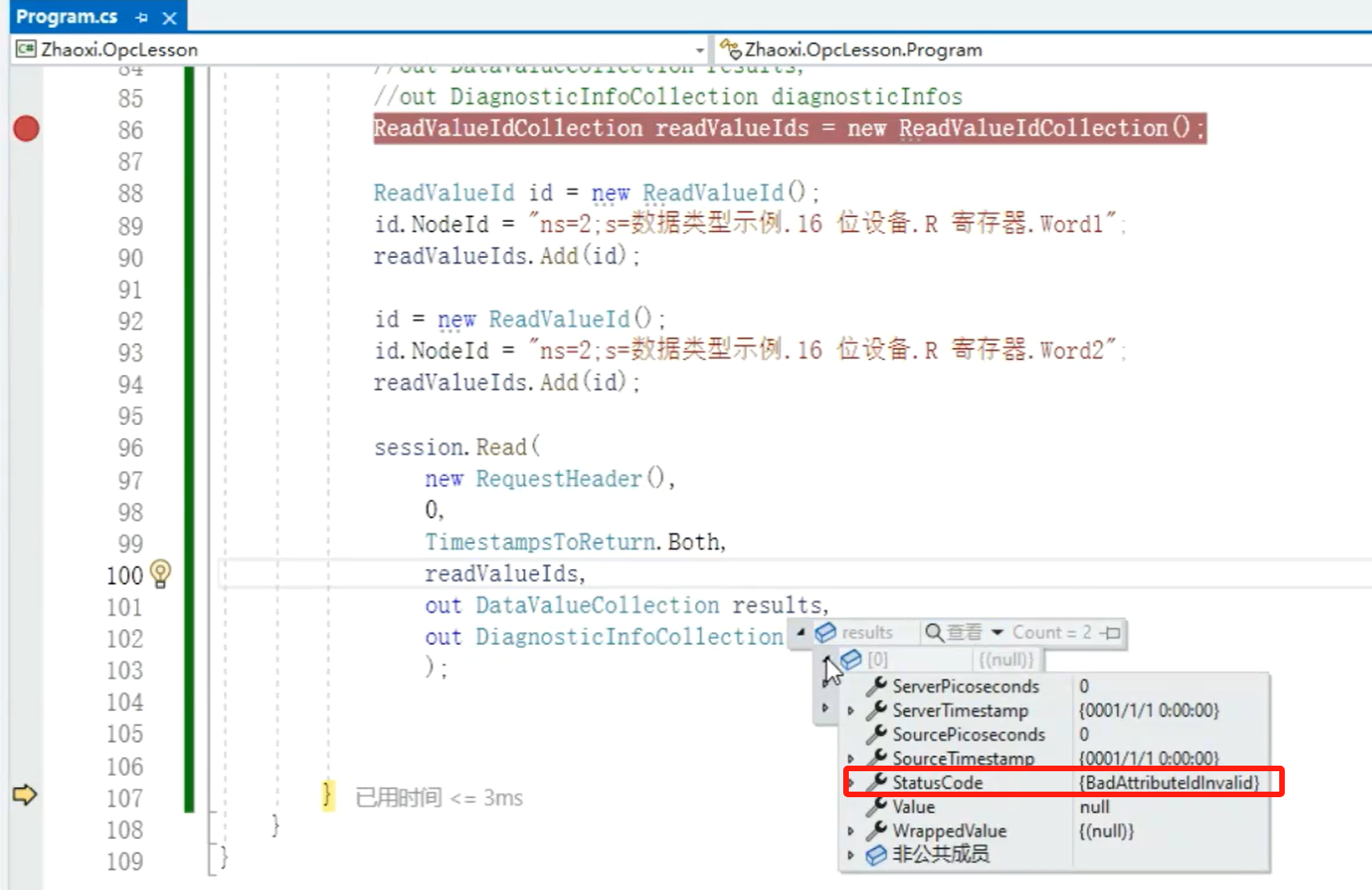Image resolution: width=1372 pixels, height=890 pixels.
Task: Select the Program.cs document tab
Action: pyautogui.click(x=67, y=17)
